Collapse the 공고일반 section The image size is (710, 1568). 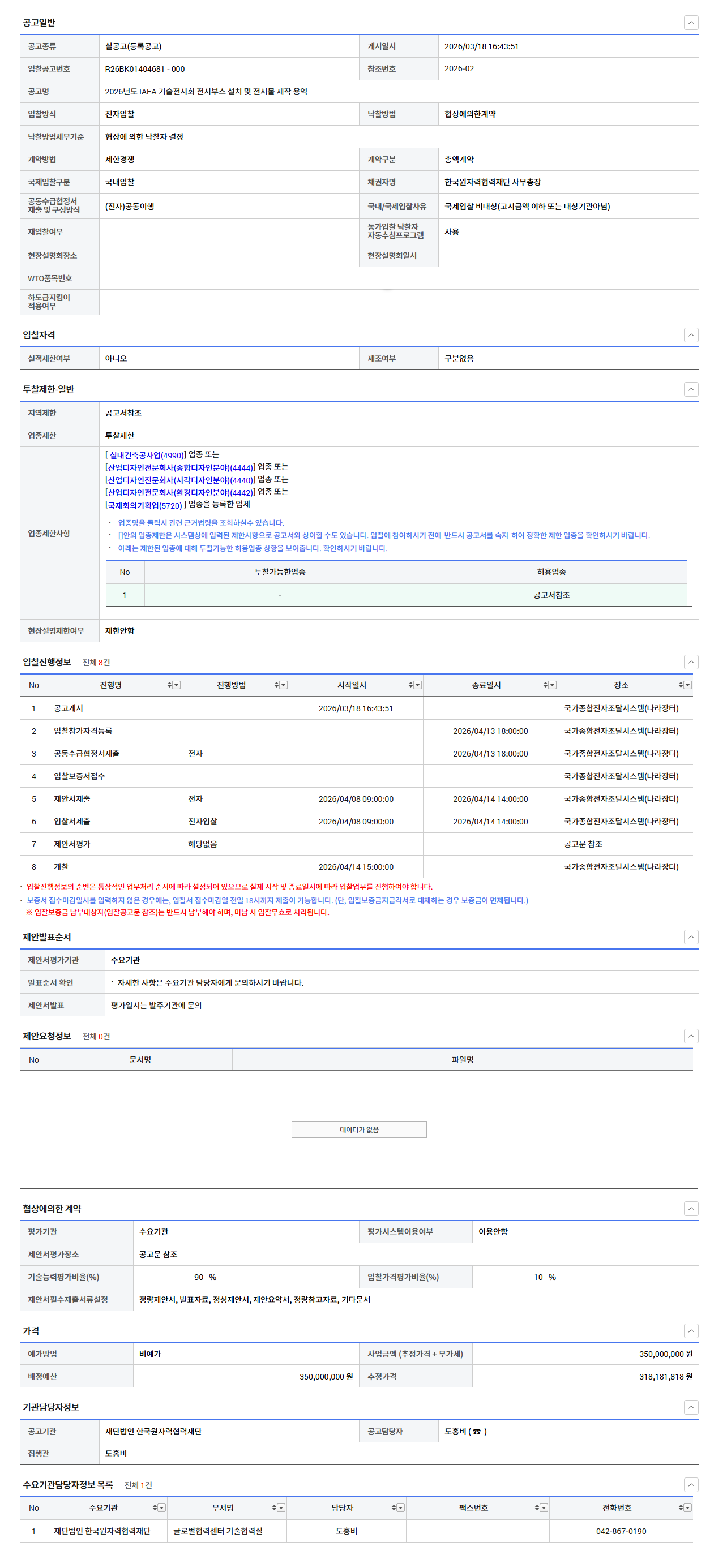pos(691,23)
